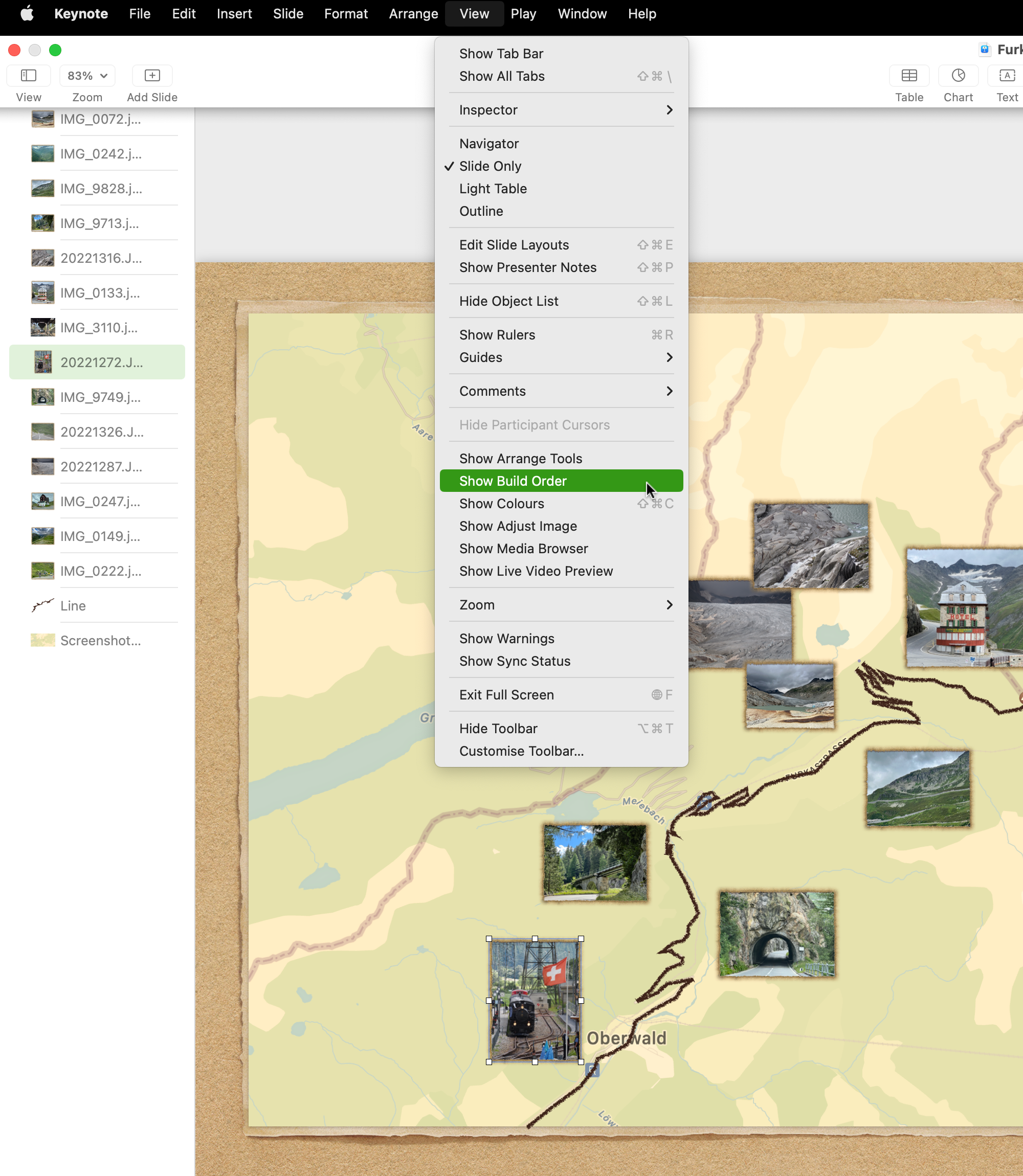Click Show Build Order menu item
This screenshot has height=1176, width=1023.
point(561,481)
